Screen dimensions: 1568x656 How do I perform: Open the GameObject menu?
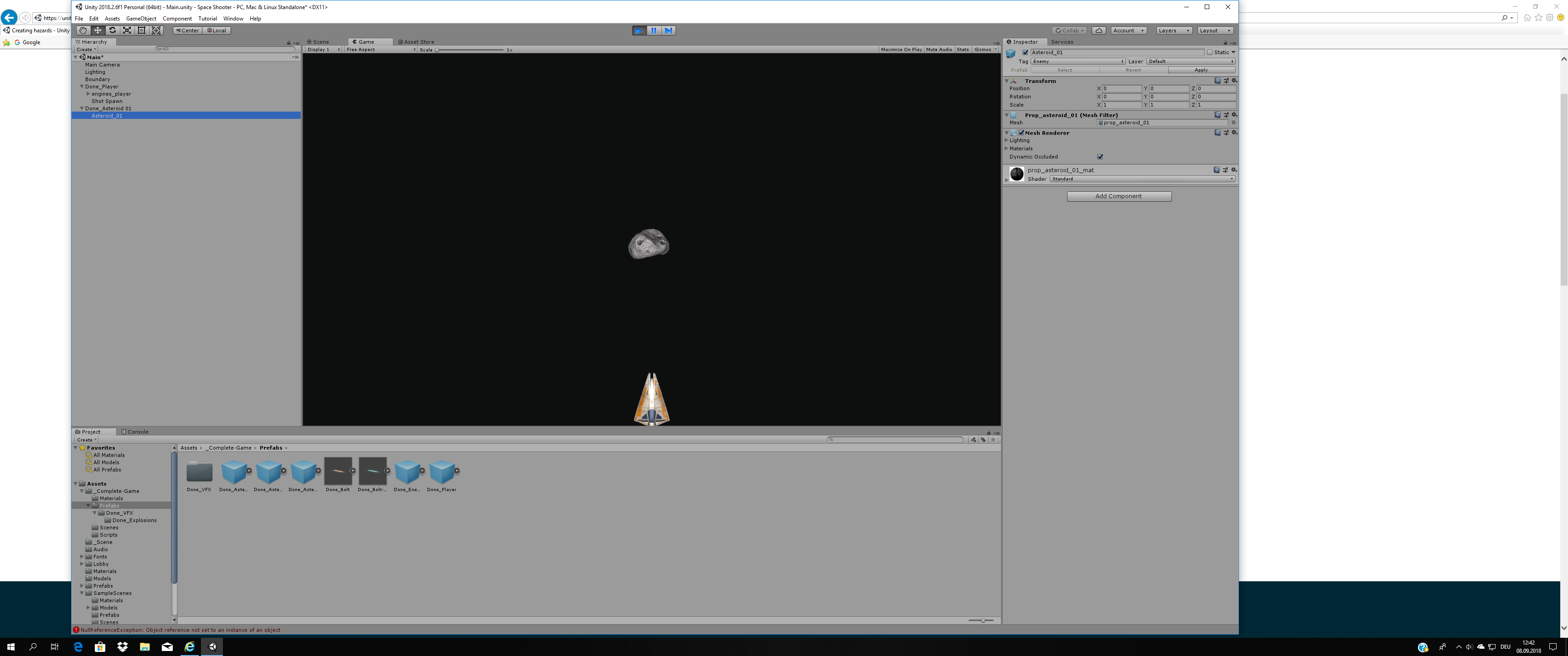(x=140, y=18)
